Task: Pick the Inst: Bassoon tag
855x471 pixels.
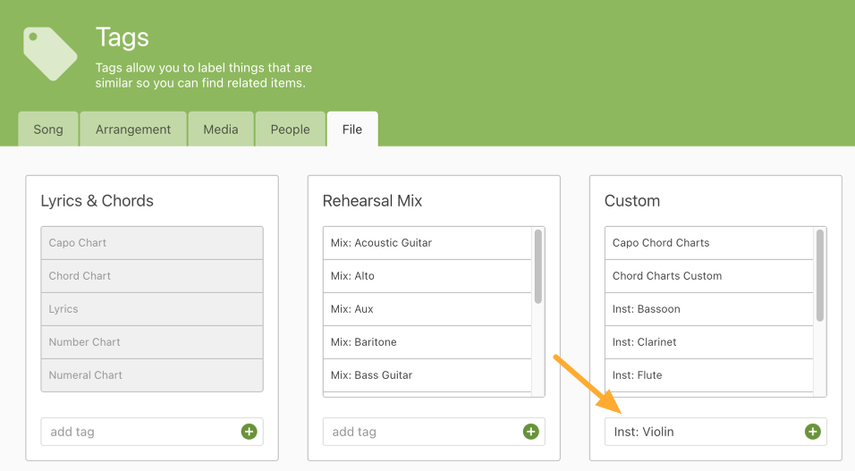Action: [x=709, y=309]
